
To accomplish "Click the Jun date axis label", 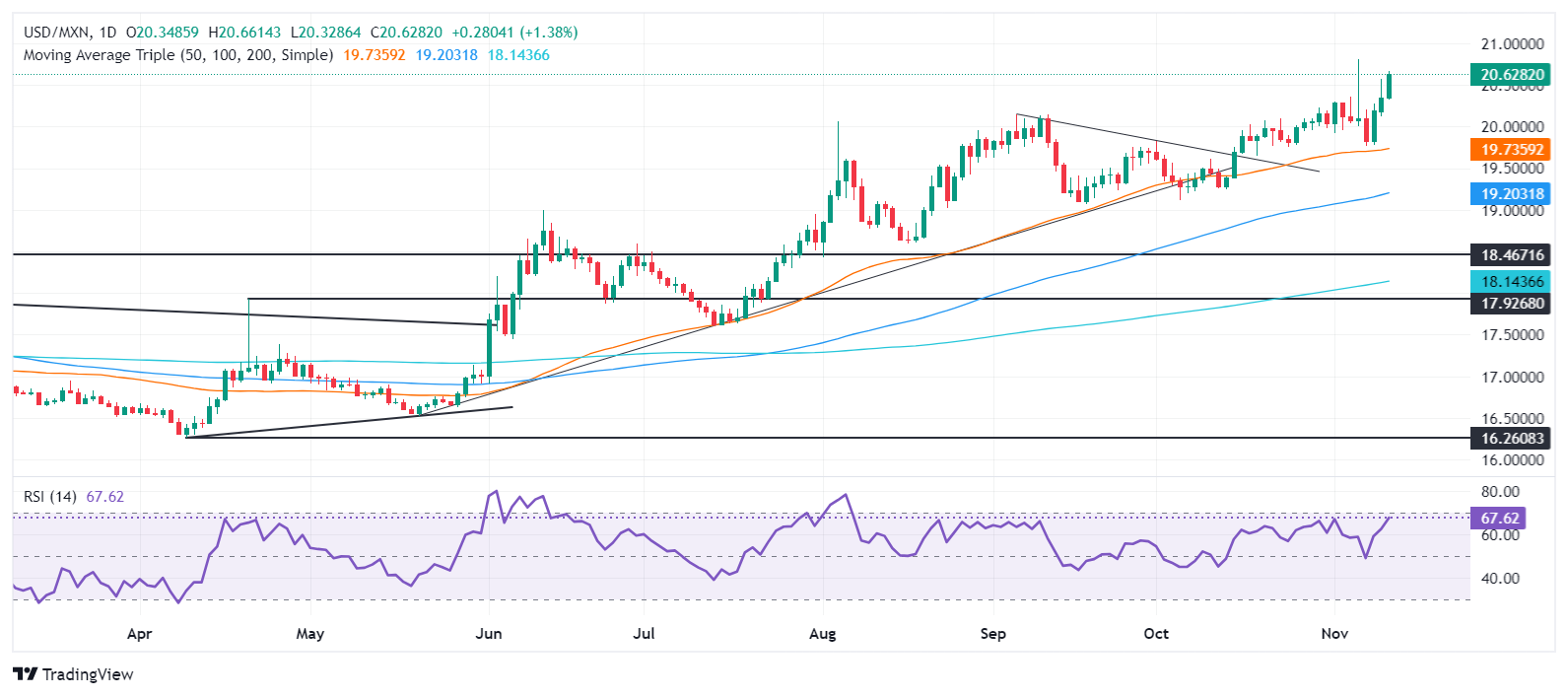I will pos(489,634).
